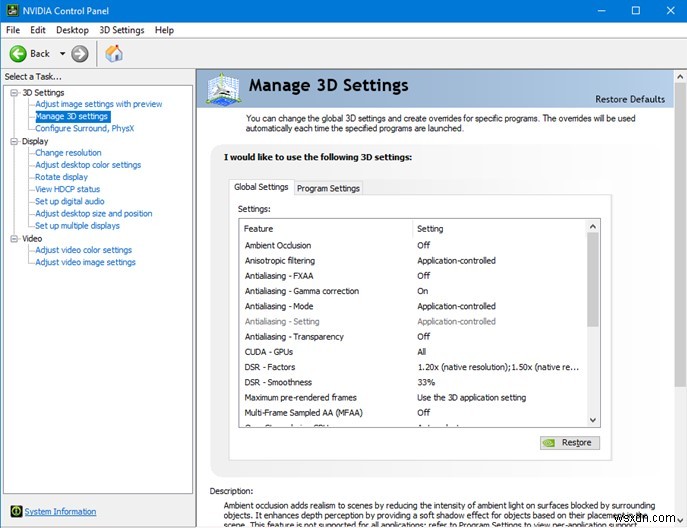Select the Change resolution task
The height and width of the screenshot is (528, 687).
(68, 153)
